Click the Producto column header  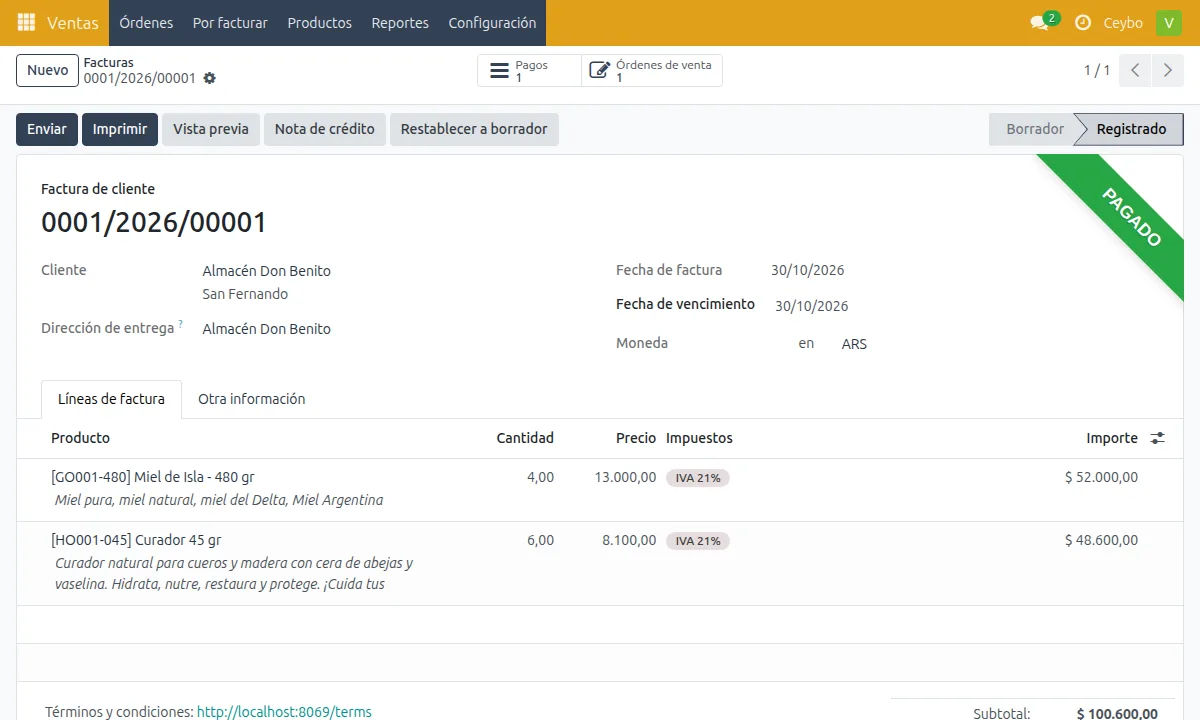coord(81,438)
